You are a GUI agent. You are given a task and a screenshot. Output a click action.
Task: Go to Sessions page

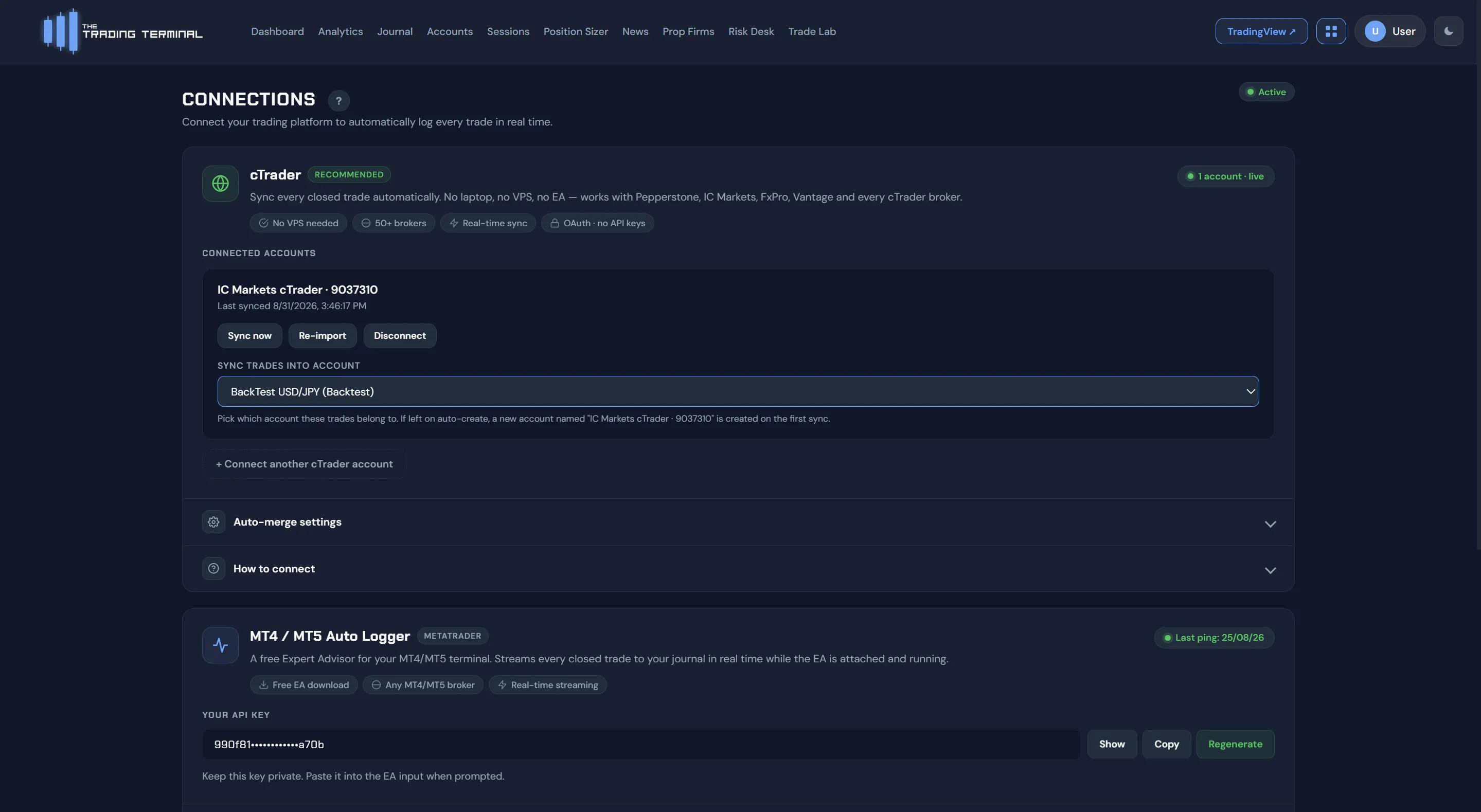pyautogui.click(x=508, y=31)
